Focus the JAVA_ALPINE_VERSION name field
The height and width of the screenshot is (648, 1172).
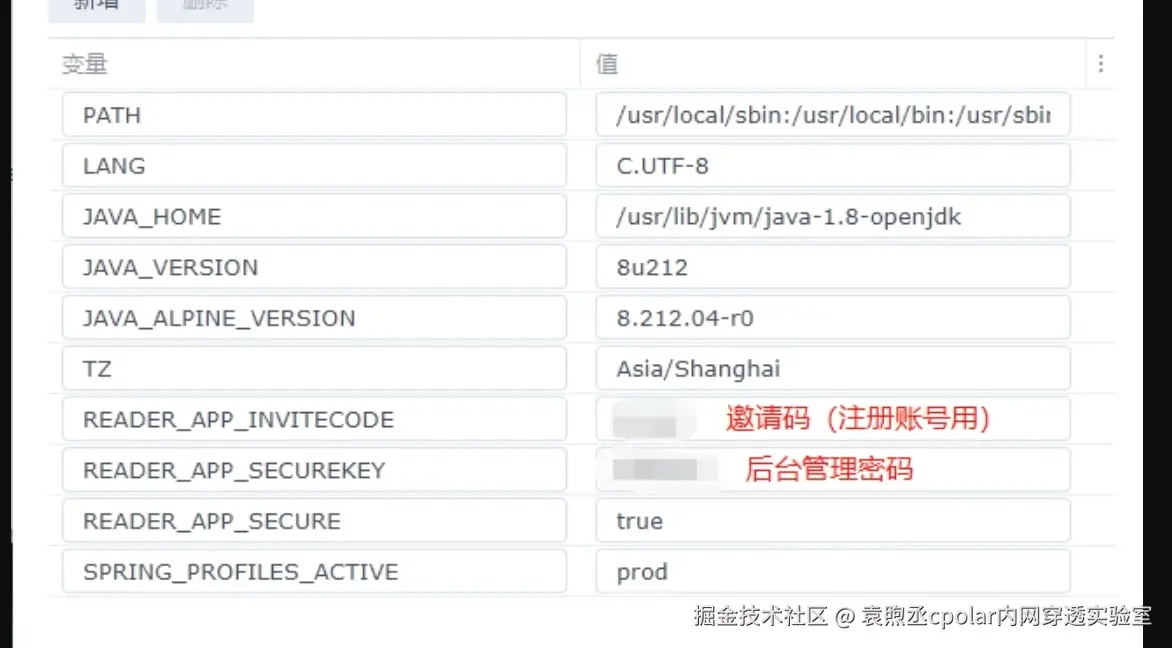[x=314, y=319]
